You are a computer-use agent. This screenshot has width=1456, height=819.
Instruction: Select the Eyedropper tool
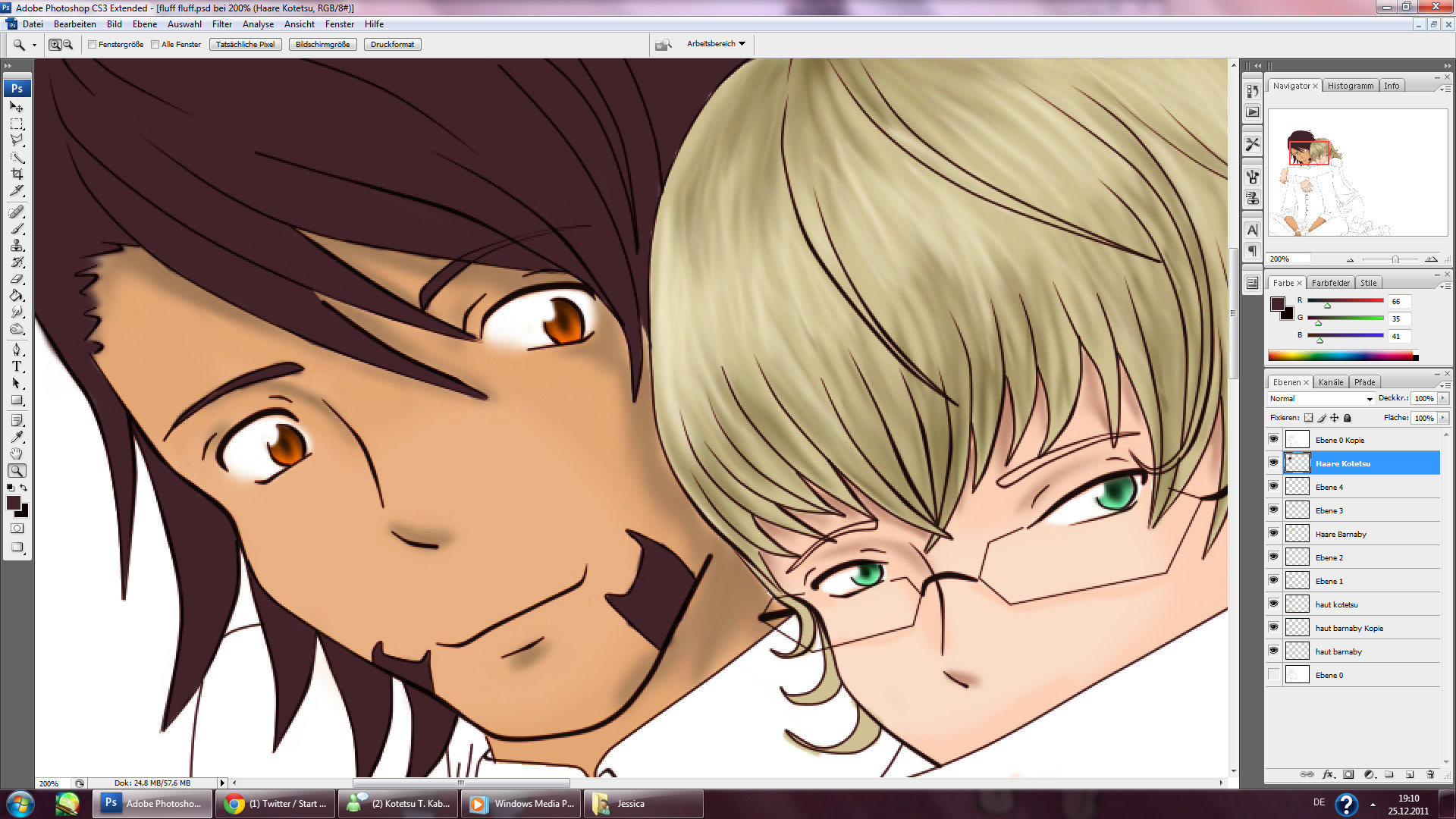(x=17, y=437)
